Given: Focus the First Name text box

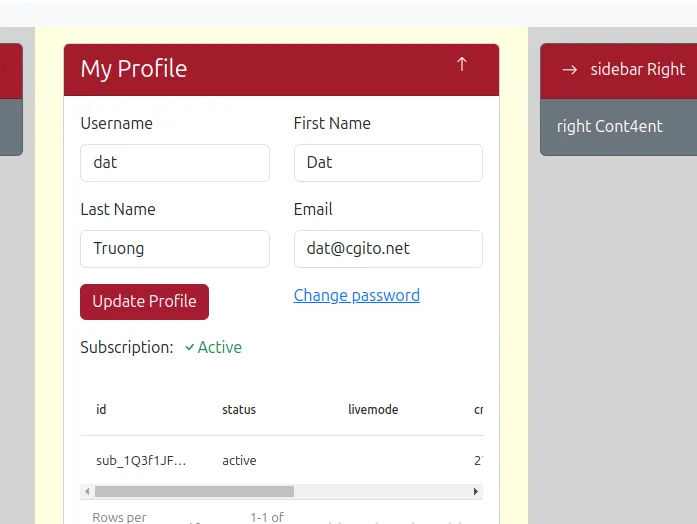Looking at the screenshot, I should [388, 163].
